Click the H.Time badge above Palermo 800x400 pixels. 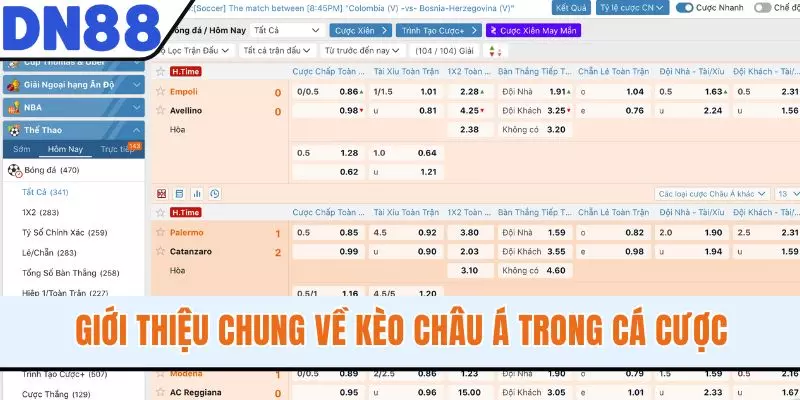185,212
